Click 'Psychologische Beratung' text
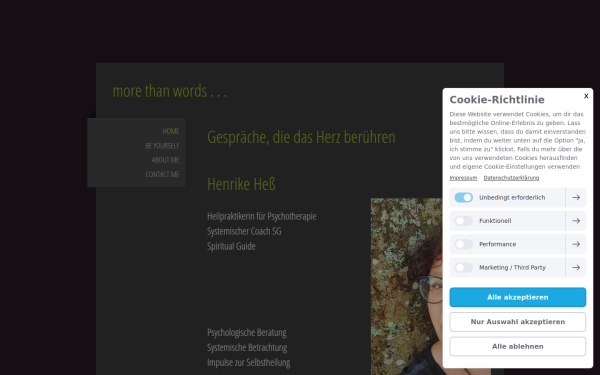This screenshot has height=375, width=600. (x=247, y=333)
